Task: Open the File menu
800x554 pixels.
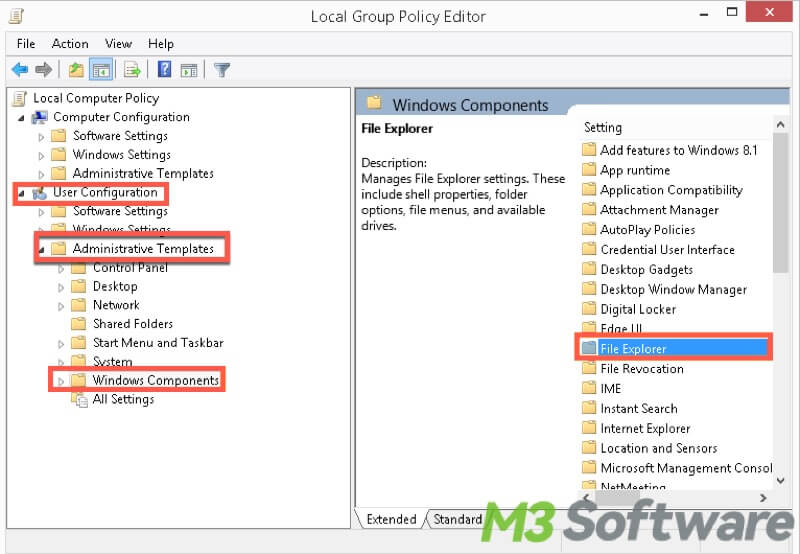Action: (26, 44)
